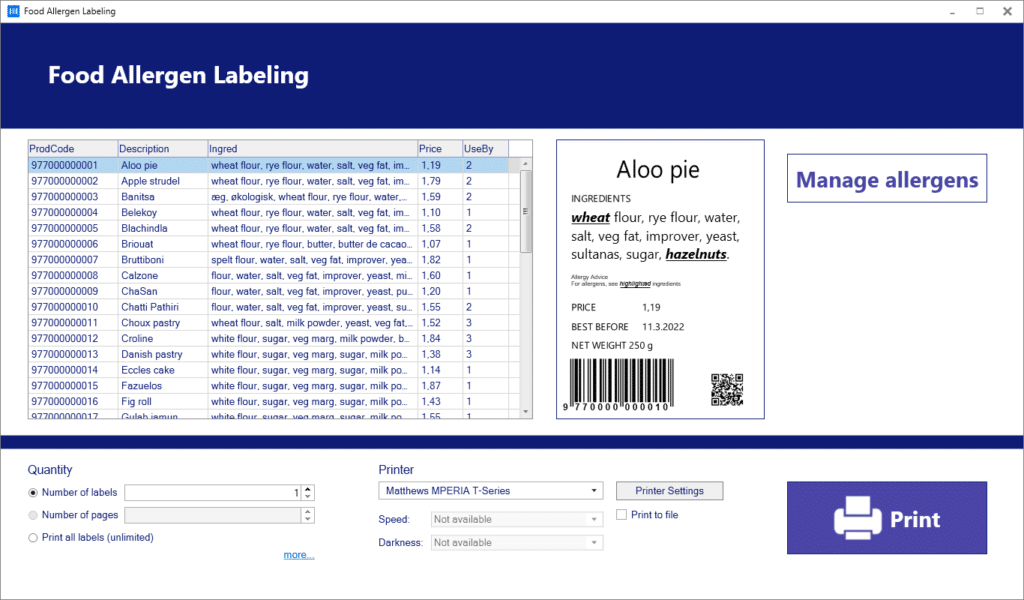Click product code 977000000008
Viewport: 1024px width, 600px height.
pyautogui.click(x=65, y=276)
